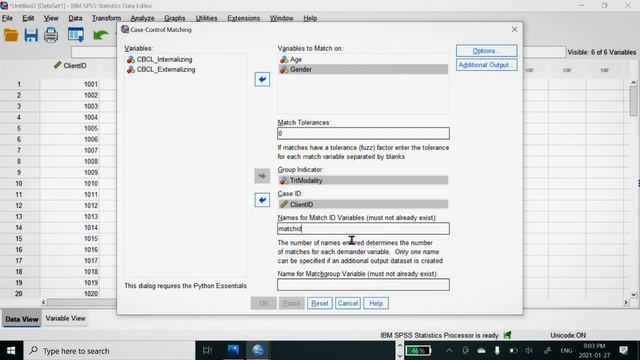Open the photos app taskbar icon
The width and height of the screenshot is (640, 360).
[233, 351]
